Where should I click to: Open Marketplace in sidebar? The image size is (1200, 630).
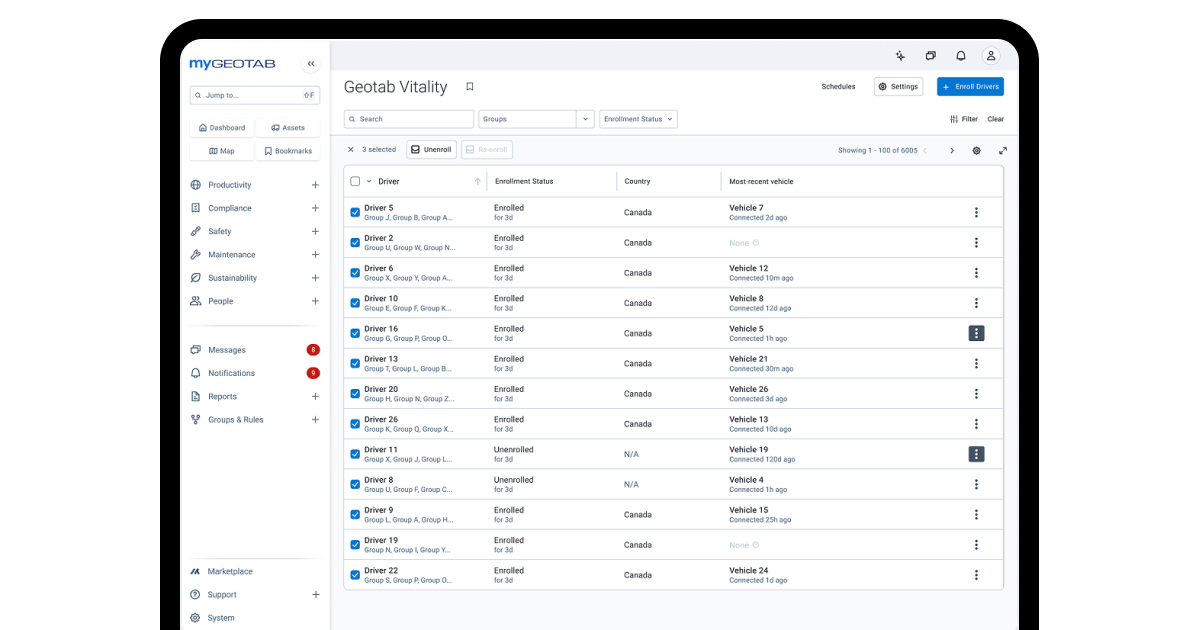[x=230, y=571]
